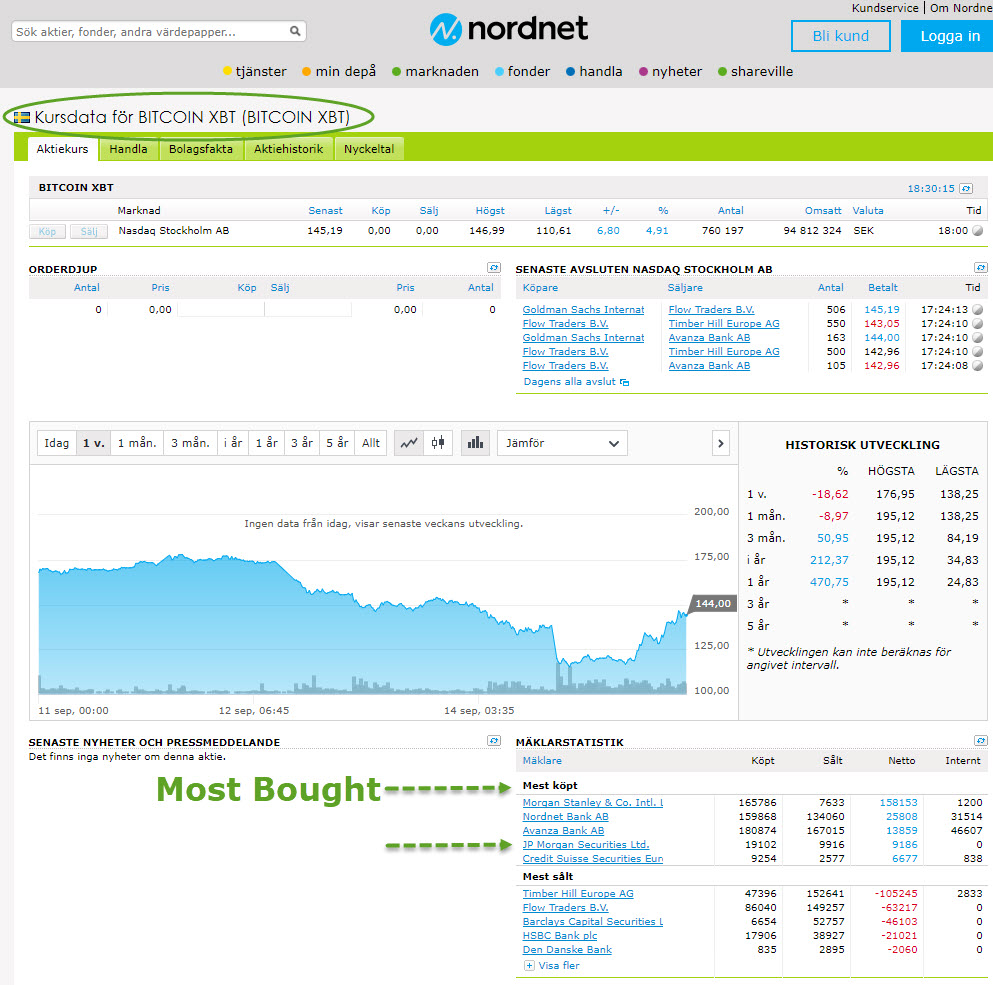The image size is (993, 985).
Task: Switch to the Aktiekurs tab
Action: pos(62,149)
